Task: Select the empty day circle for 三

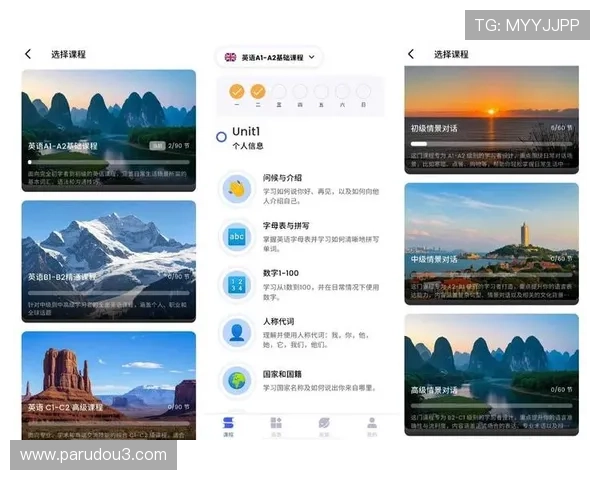Action: pos(279,91)
